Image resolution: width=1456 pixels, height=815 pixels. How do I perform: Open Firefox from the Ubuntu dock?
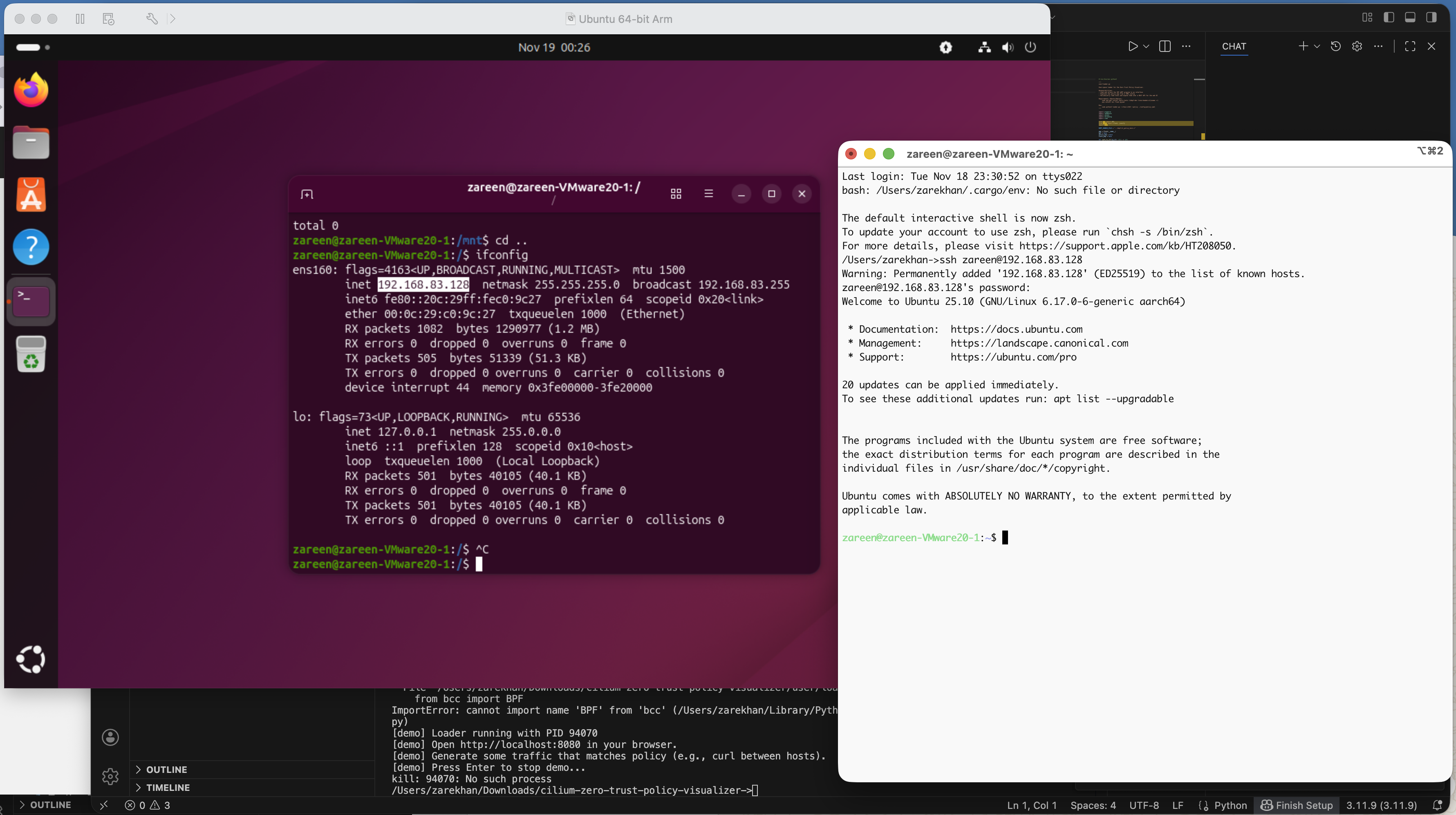[31, 90]
